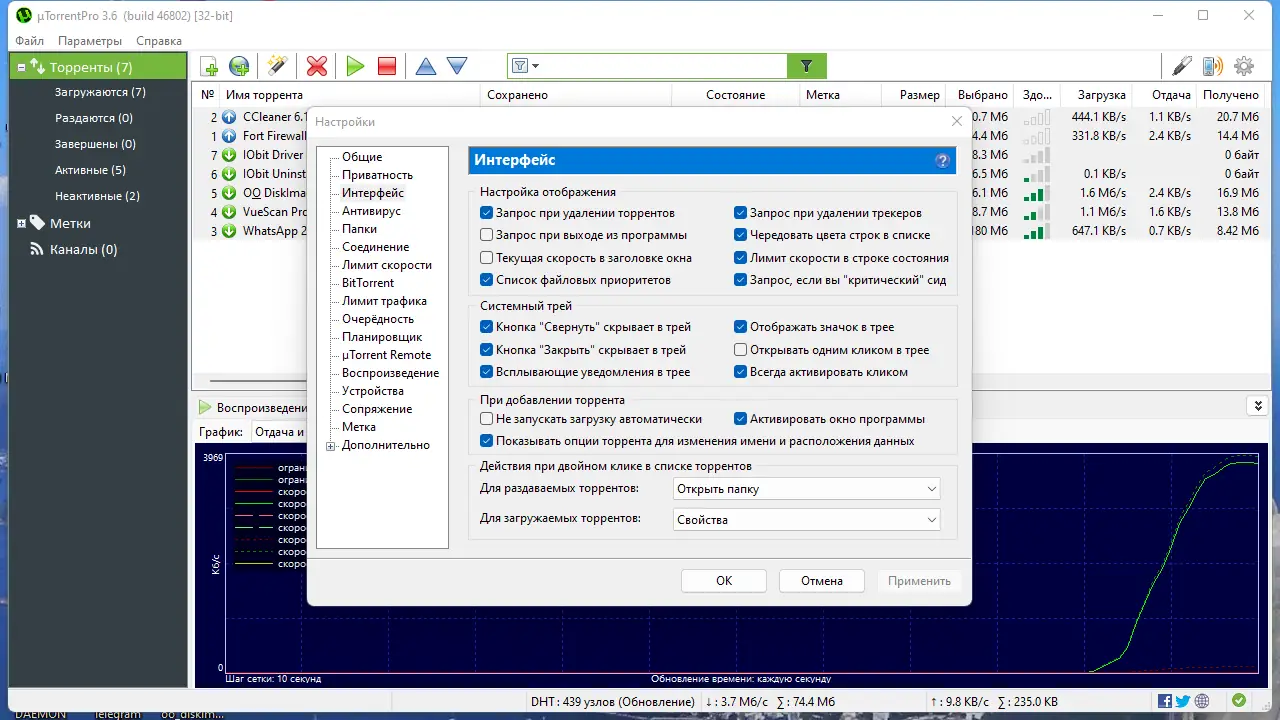Uncheck 'Всплывающие уведомления в трее'
This screenshot has width=1280, height=720.
486,372
